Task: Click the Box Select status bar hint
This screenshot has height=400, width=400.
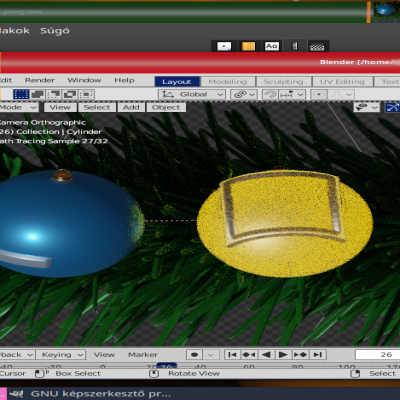Action: point(78,374)
